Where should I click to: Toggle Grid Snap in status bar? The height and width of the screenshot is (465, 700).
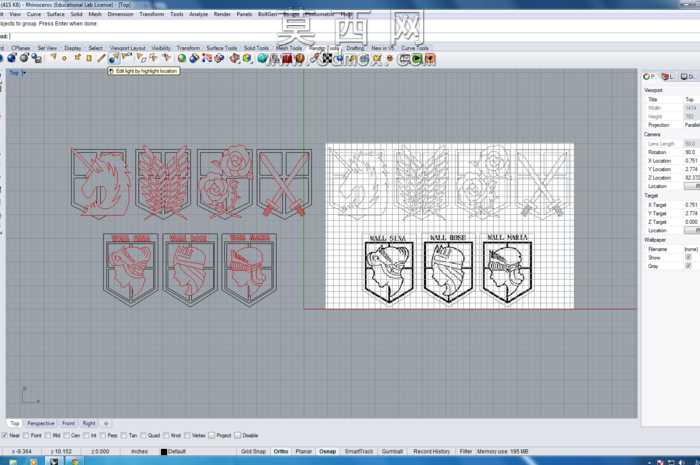click(253, 452)
